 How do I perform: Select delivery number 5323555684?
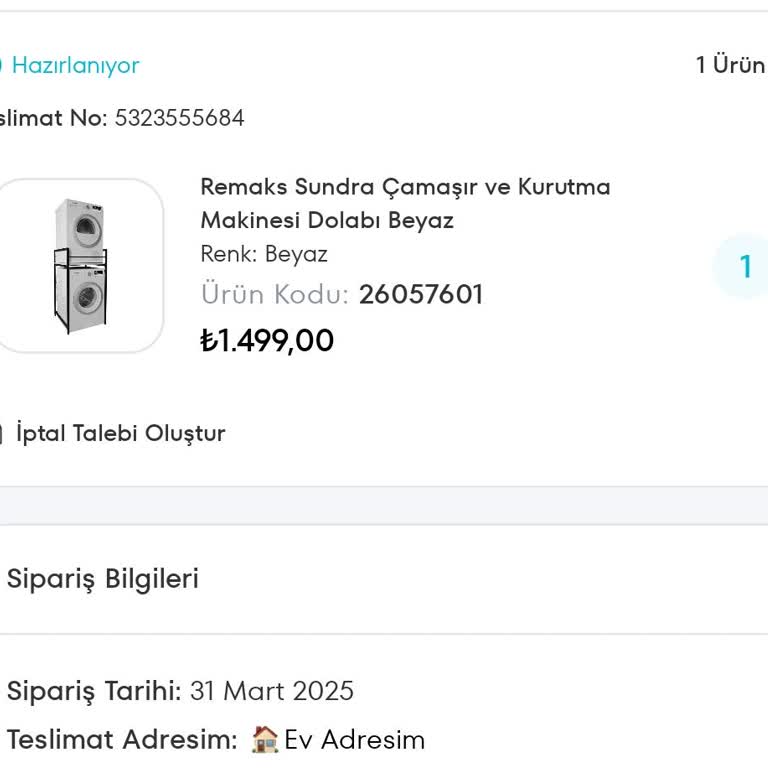(180, 118)
